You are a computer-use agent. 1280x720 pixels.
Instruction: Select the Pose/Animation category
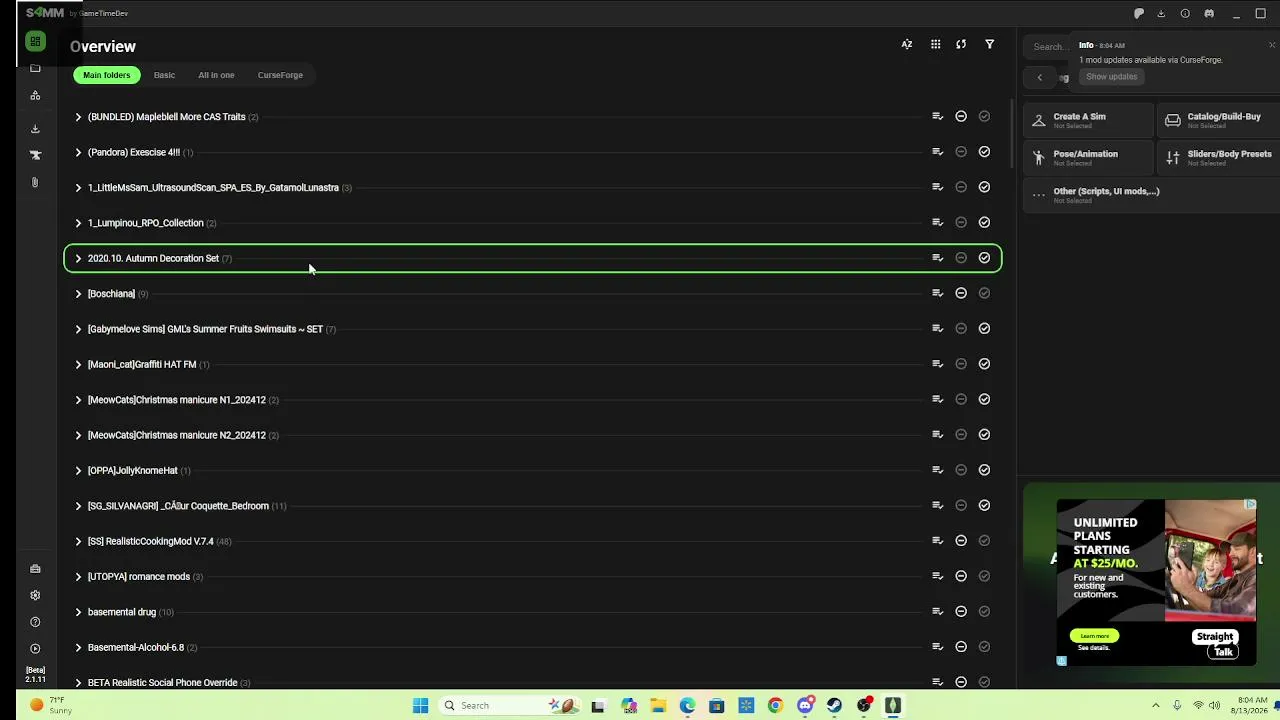point(1088,157)
